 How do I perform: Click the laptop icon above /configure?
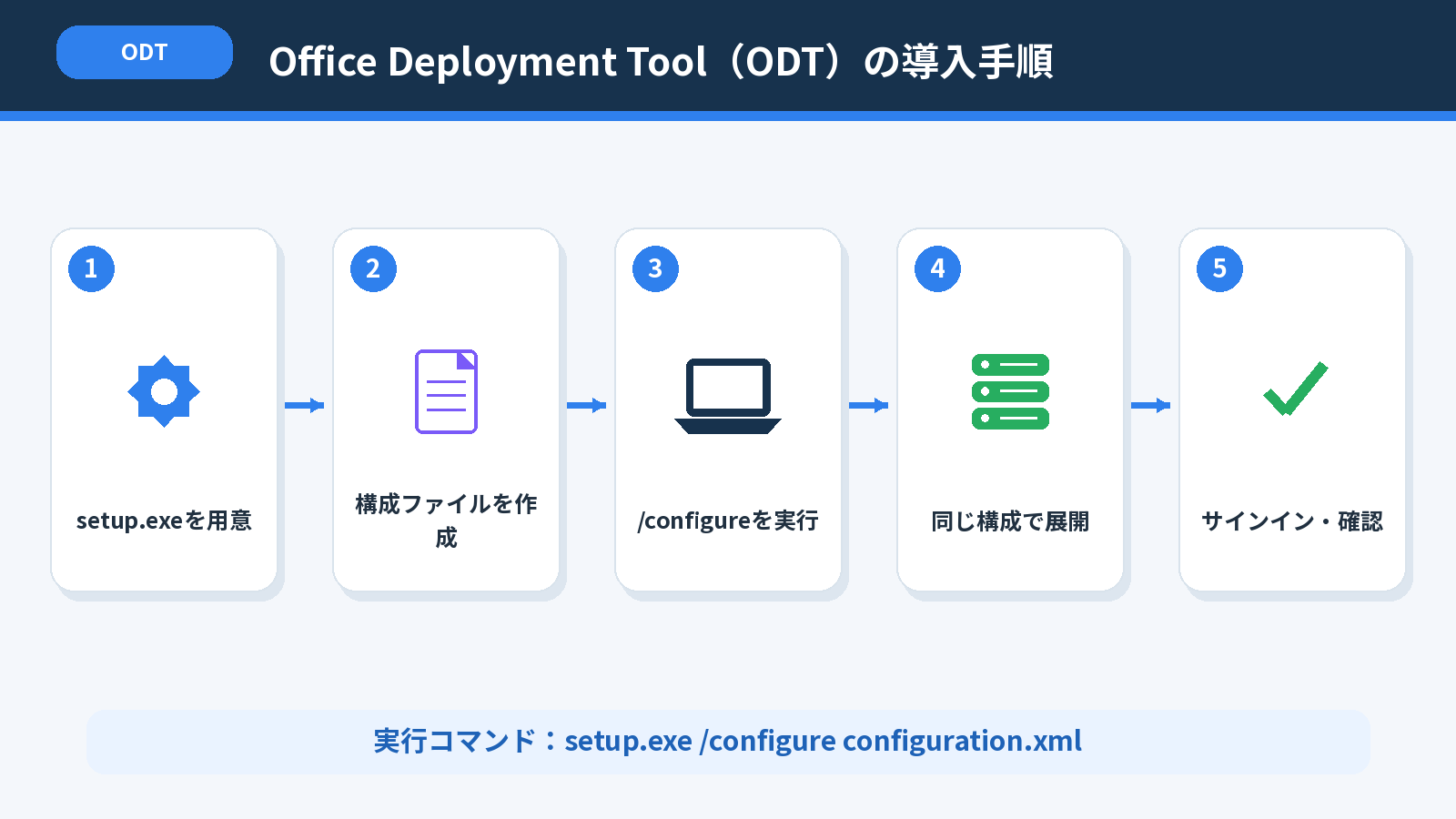(x=728, y=396)
